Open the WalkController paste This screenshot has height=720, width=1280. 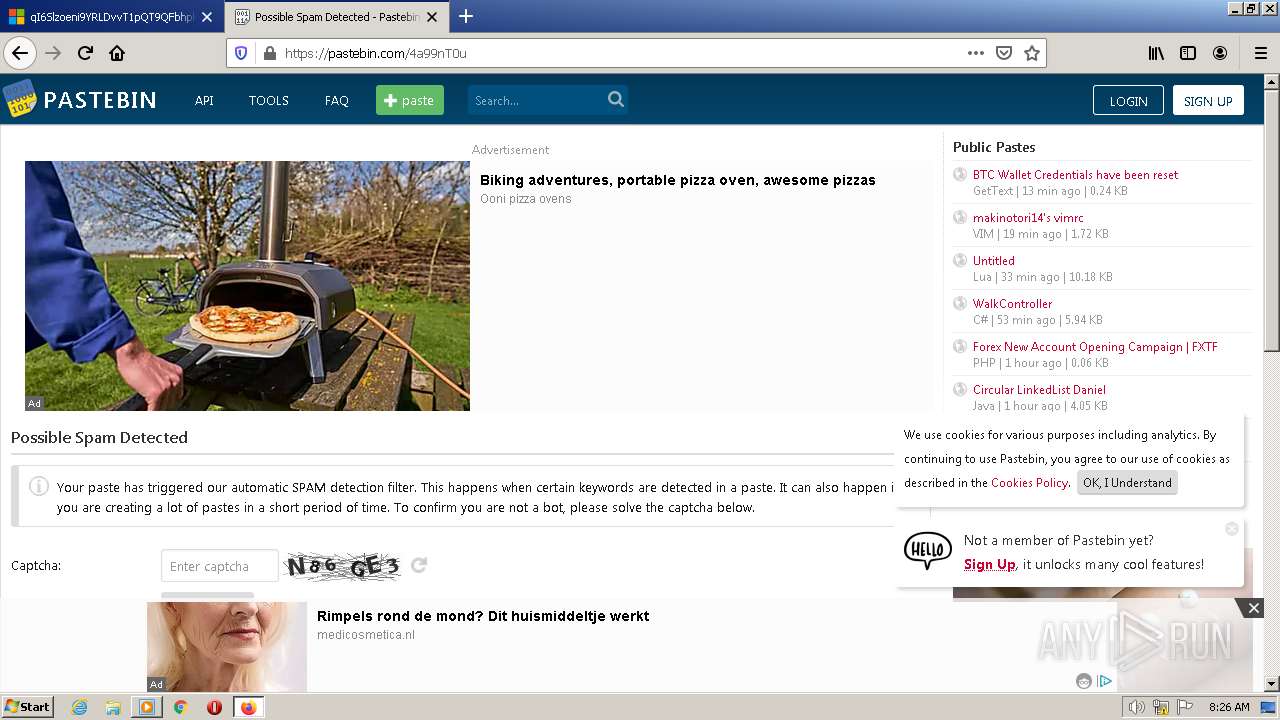1012,304
